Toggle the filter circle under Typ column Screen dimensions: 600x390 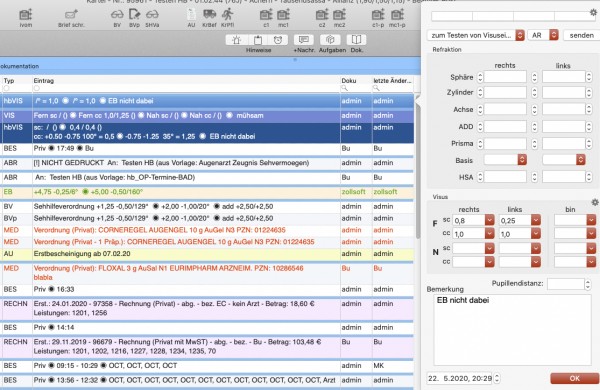(x=7, y=88)
